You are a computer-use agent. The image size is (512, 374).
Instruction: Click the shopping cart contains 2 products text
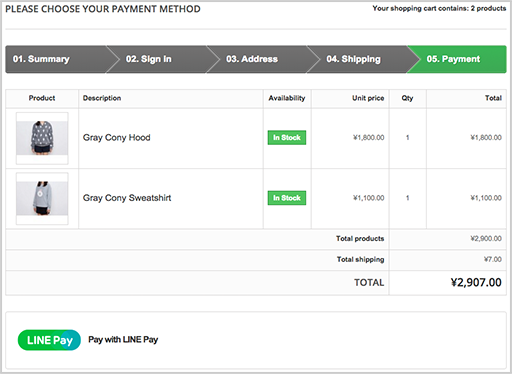pos(439,8)
